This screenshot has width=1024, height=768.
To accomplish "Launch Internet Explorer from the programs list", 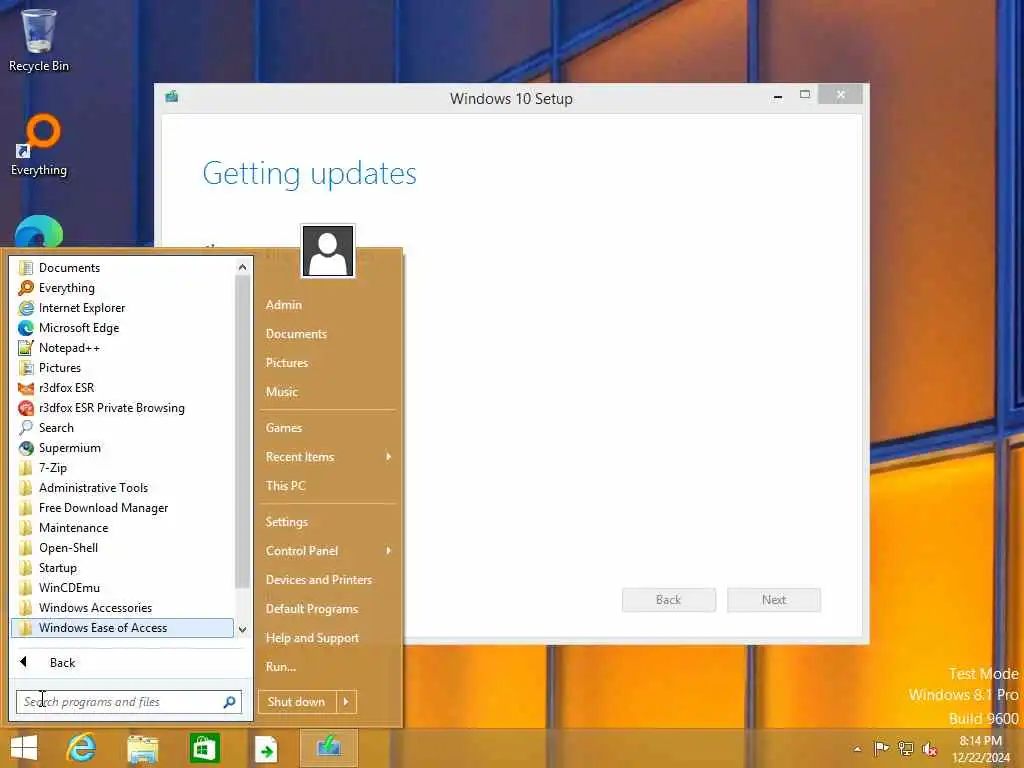I will click(123, 308).
